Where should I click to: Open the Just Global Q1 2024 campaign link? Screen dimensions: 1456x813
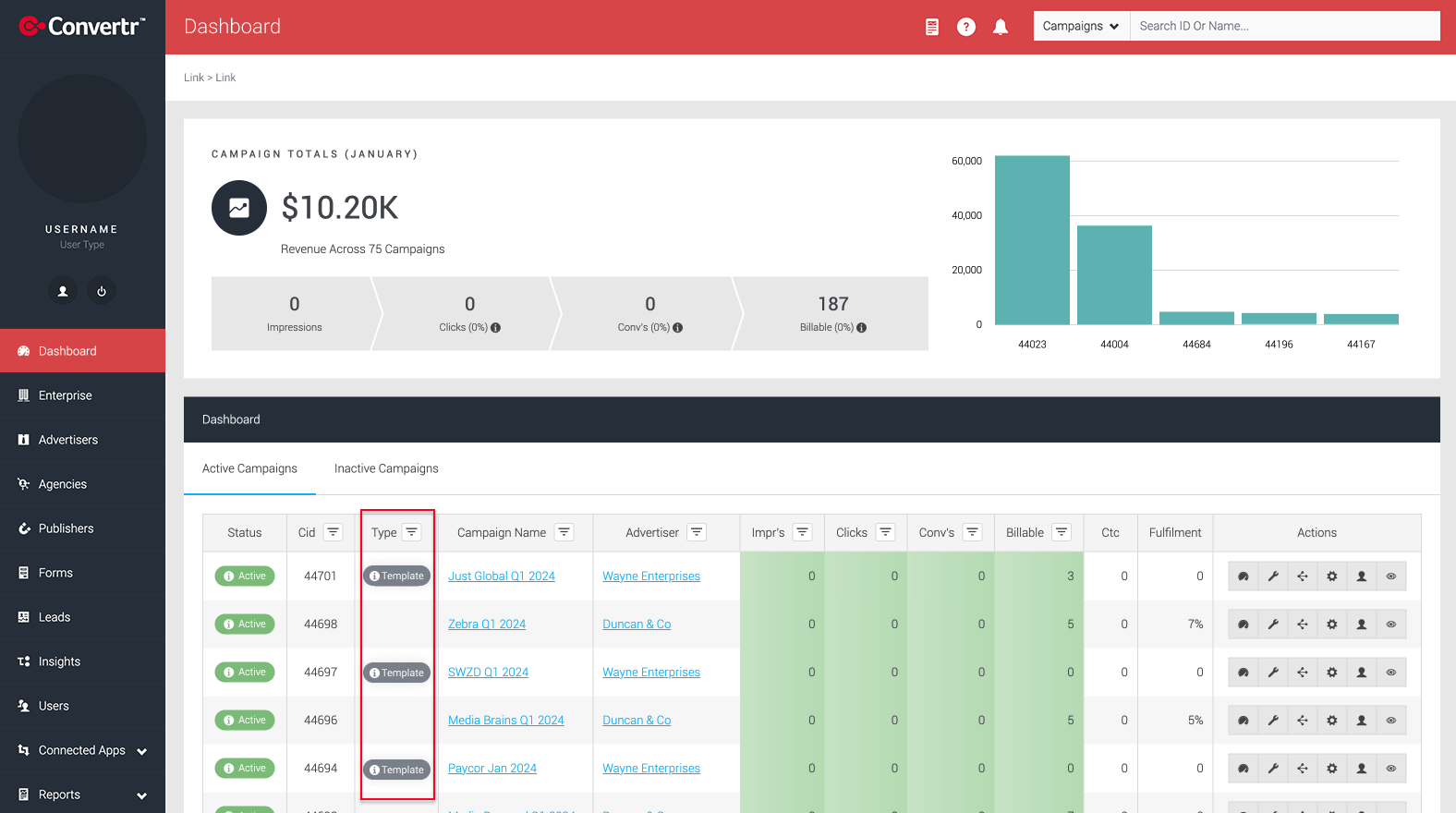[x=502, y=576]
